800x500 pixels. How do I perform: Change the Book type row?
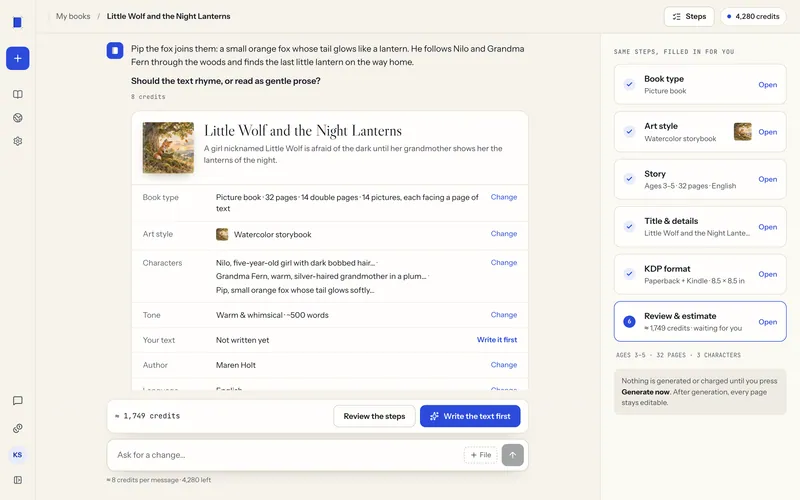504,197
